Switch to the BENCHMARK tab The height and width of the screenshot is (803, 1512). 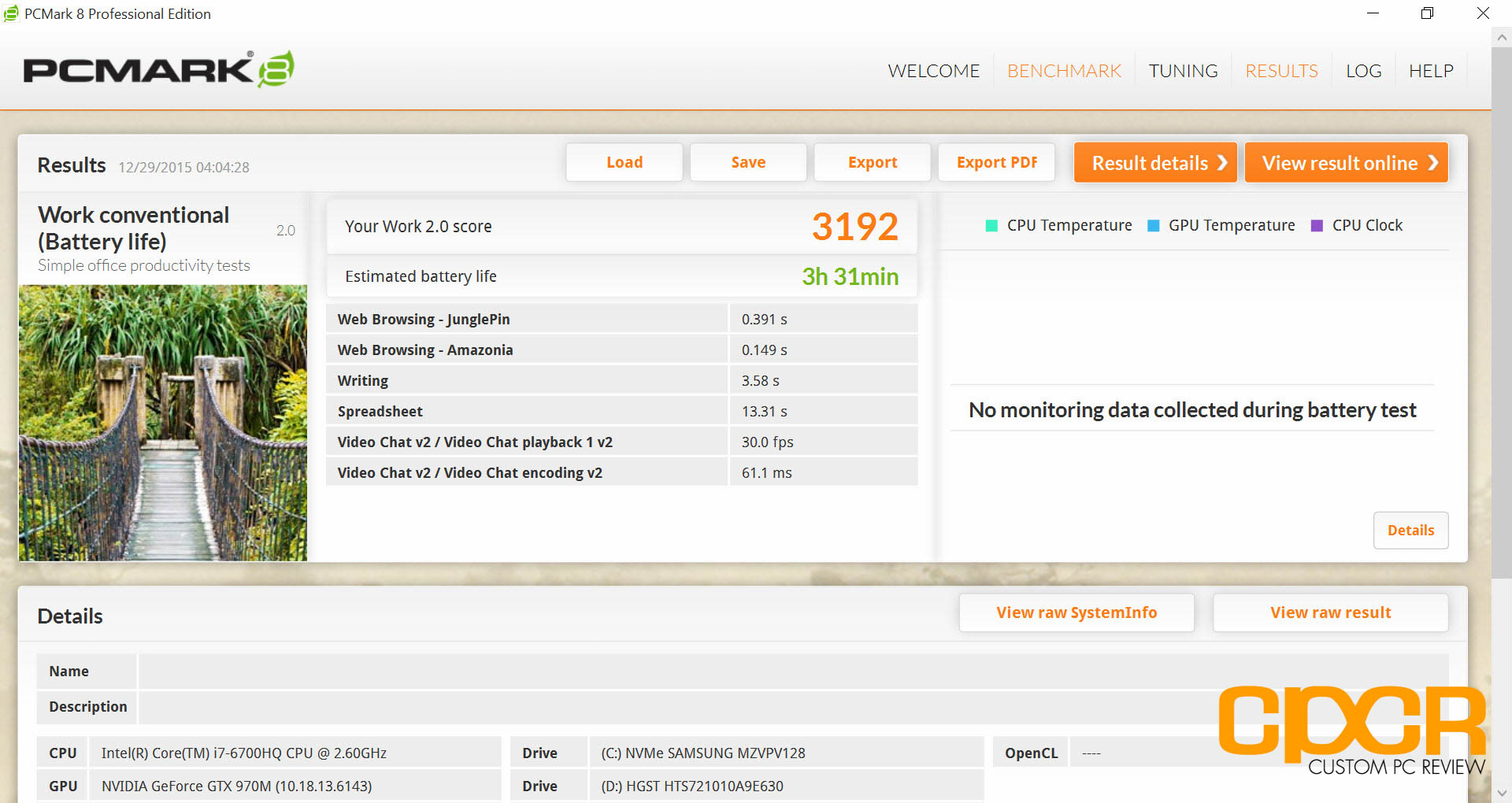click(1064, 71)
